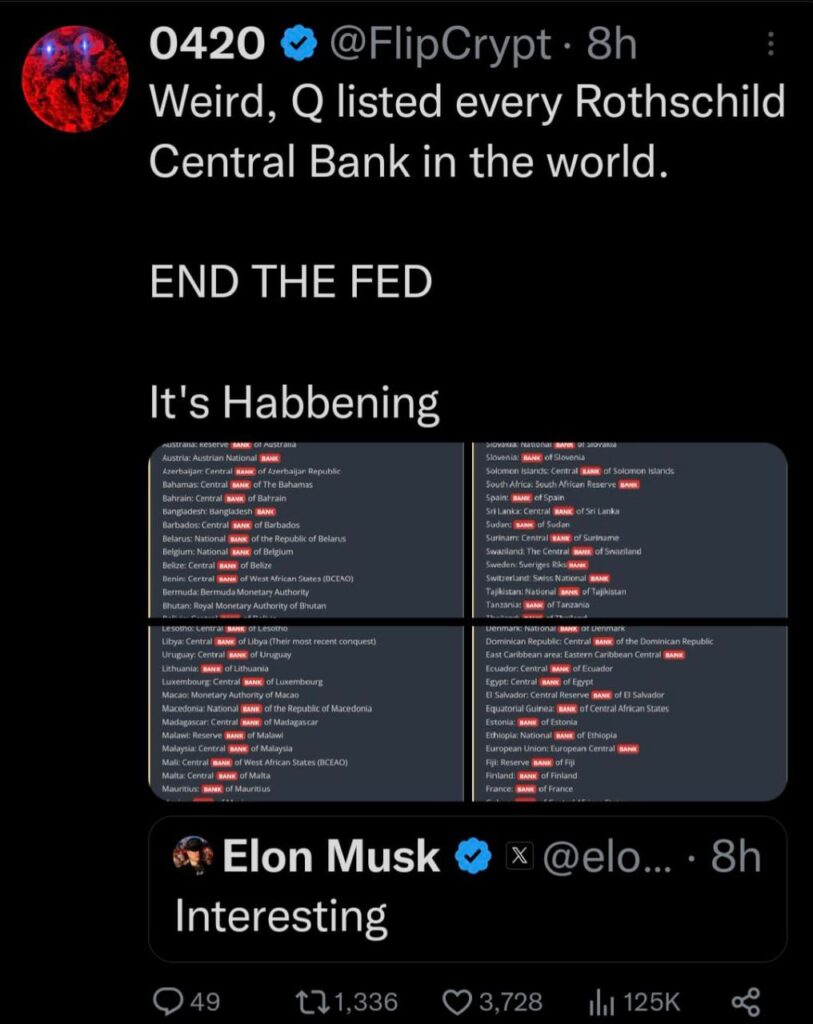Like the tweet with heart icon
Image resolution: width=813 pixels, height=1024 pixels.
click(456, 1000)
